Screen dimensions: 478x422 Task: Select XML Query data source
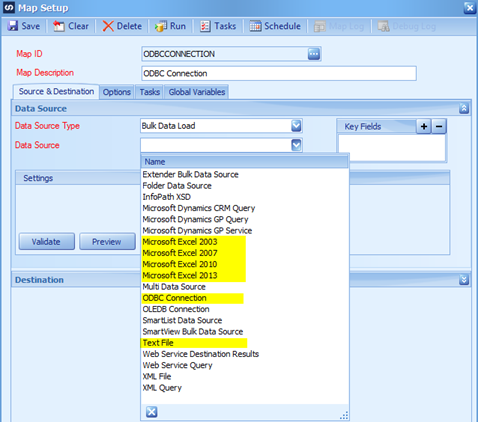coord(245,388)
